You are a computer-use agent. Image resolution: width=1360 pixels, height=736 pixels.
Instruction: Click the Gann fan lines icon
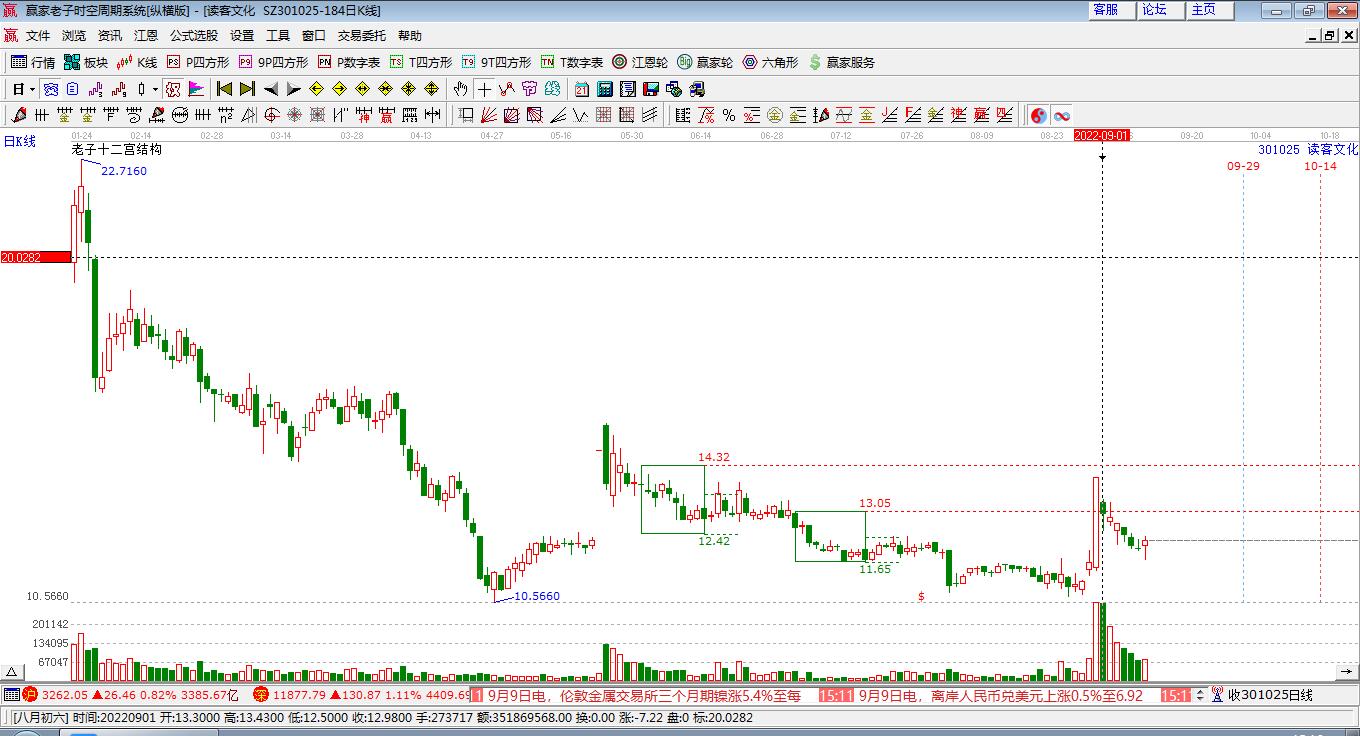487,115
